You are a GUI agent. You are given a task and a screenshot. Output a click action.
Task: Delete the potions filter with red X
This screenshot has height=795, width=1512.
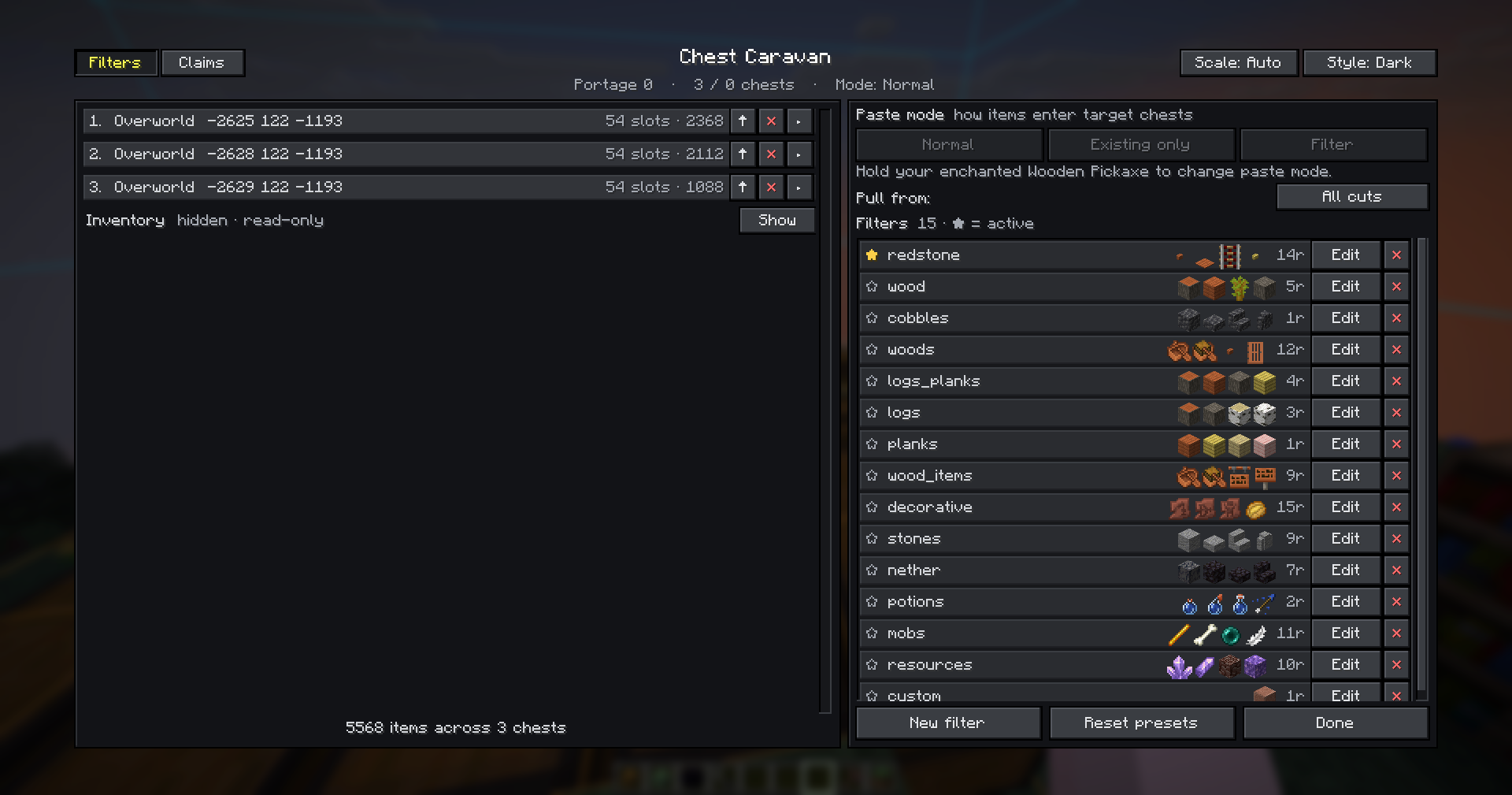click(x=1396, y=601)
